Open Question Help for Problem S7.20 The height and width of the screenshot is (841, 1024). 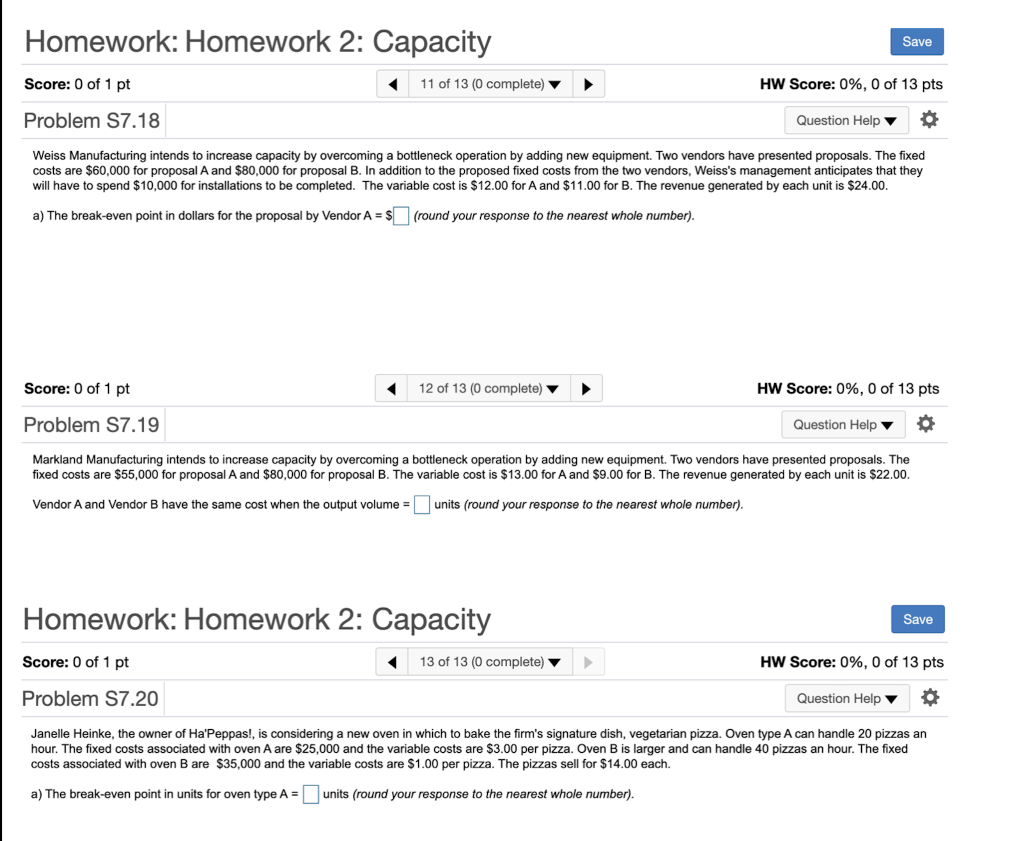(x=847, y=697)
